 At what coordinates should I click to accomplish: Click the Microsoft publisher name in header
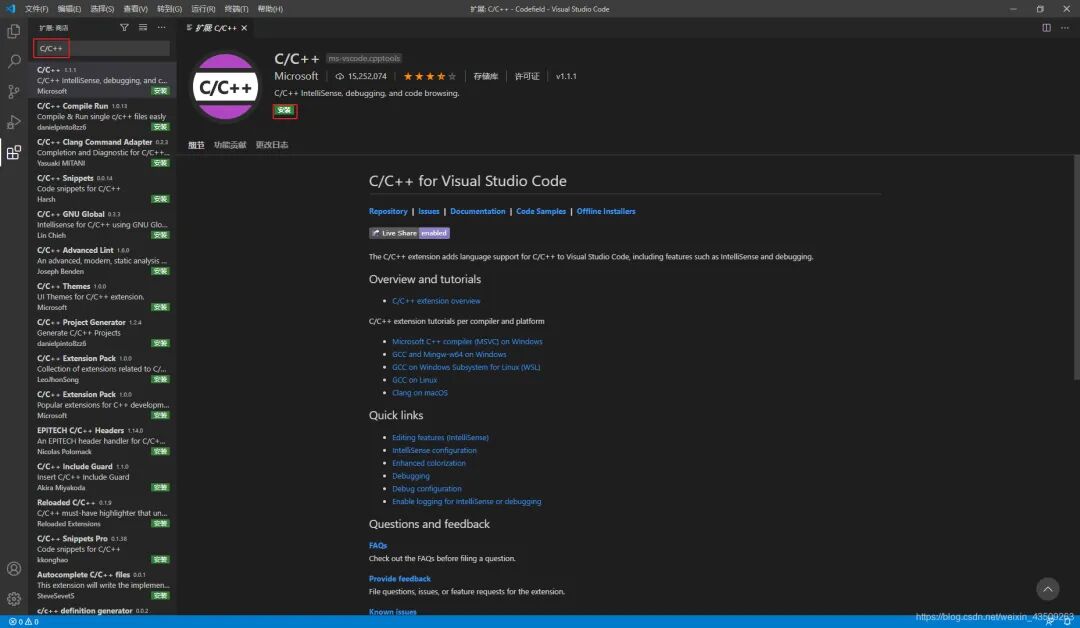[x=296, y=76]
